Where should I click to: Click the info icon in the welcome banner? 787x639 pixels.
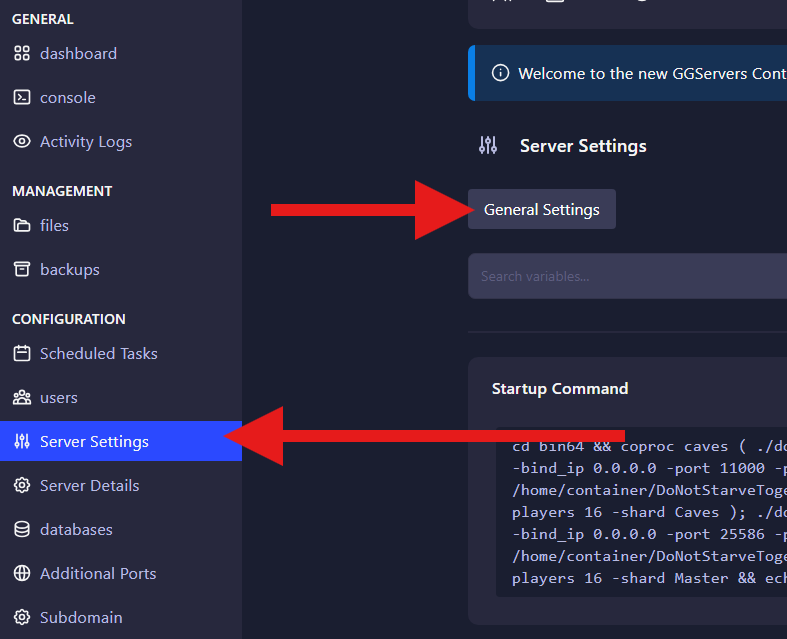(500, 73)
